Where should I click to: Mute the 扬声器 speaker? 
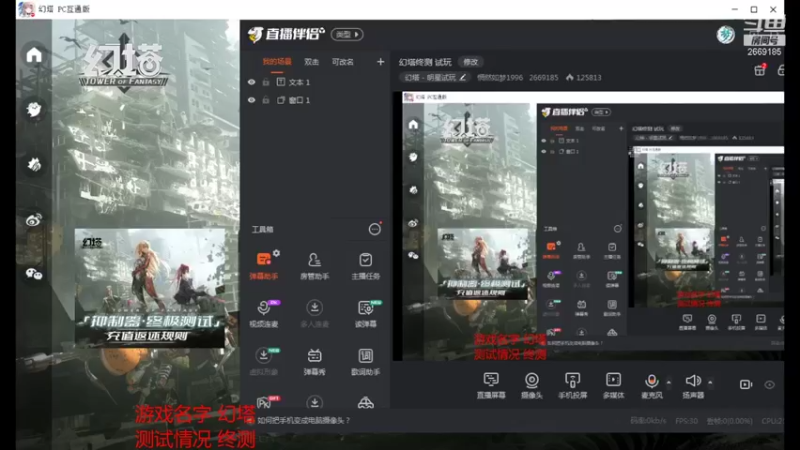coord(693,385)
